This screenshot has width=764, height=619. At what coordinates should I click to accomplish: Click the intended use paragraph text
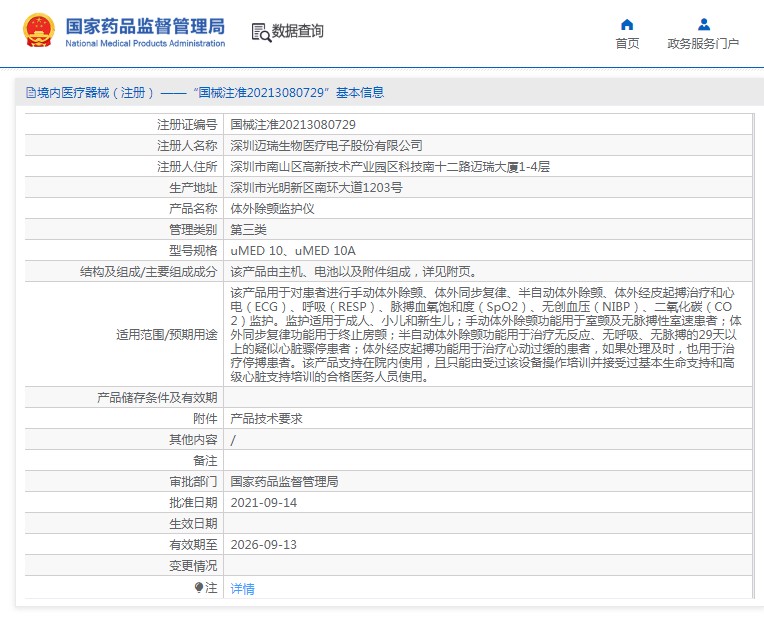486,334
